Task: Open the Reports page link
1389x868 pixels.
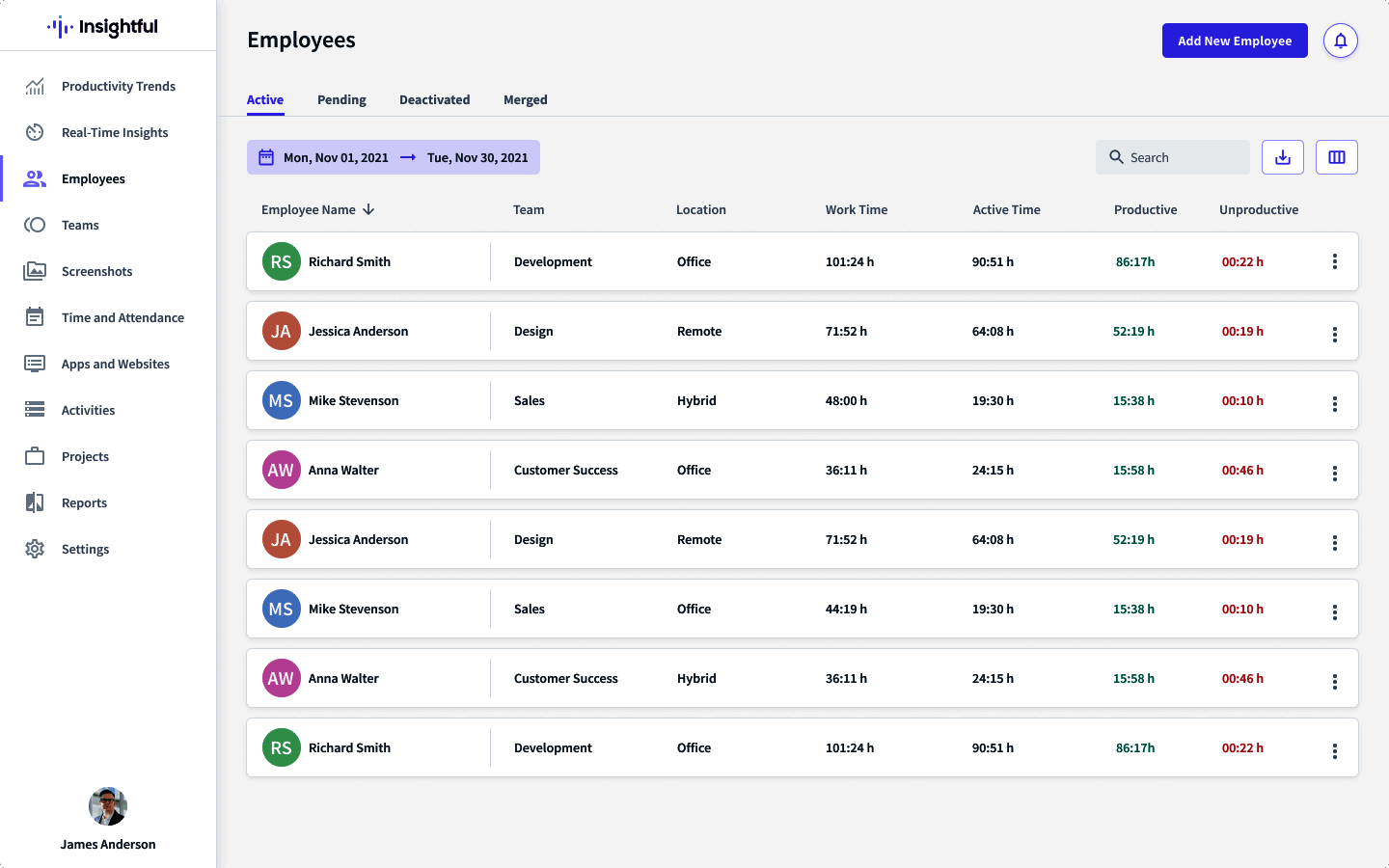Action: tap(84, 503)
